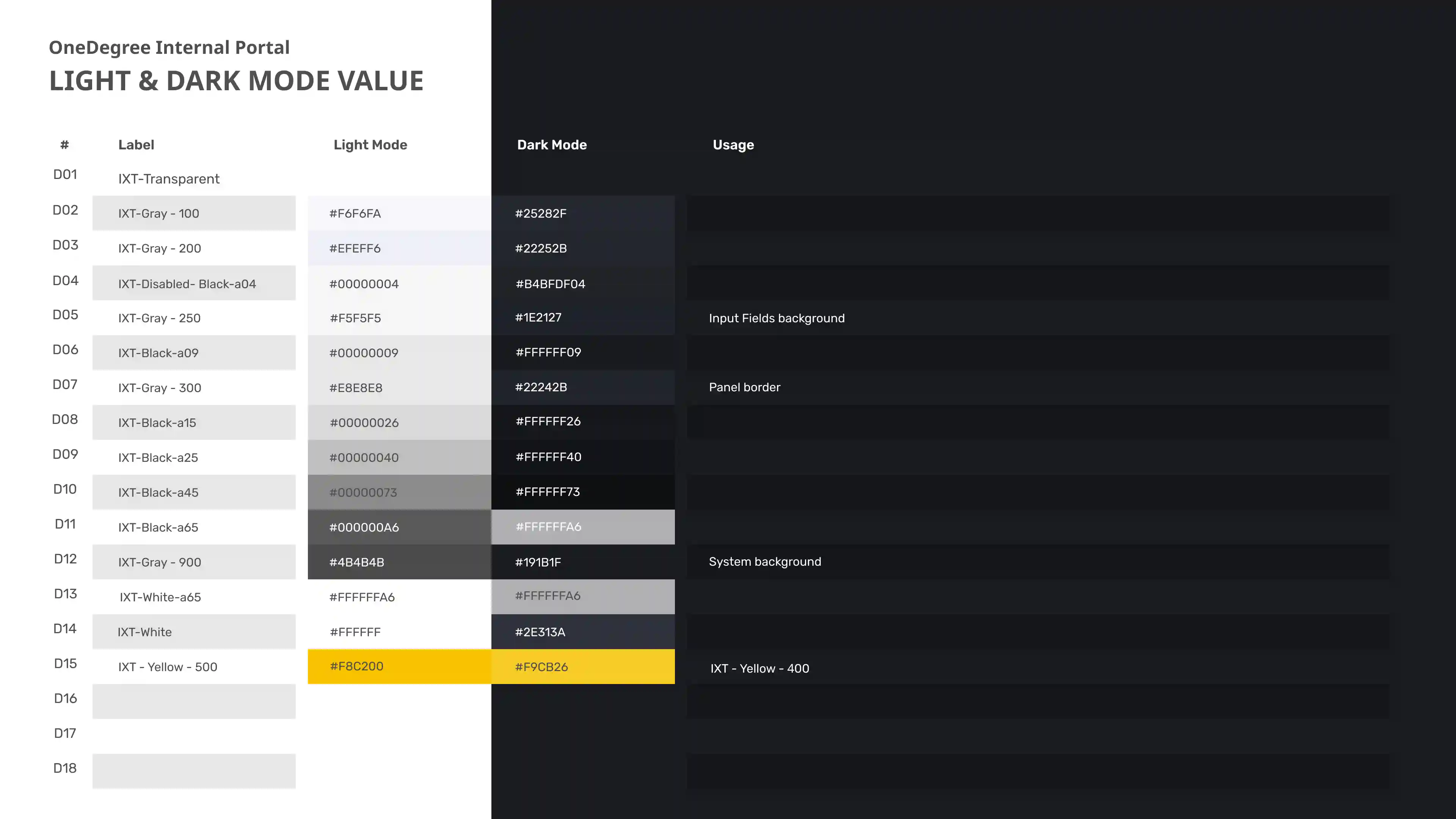Select the D18 row number
Screen dimensions: 1456x819
[x=65, y=768]
